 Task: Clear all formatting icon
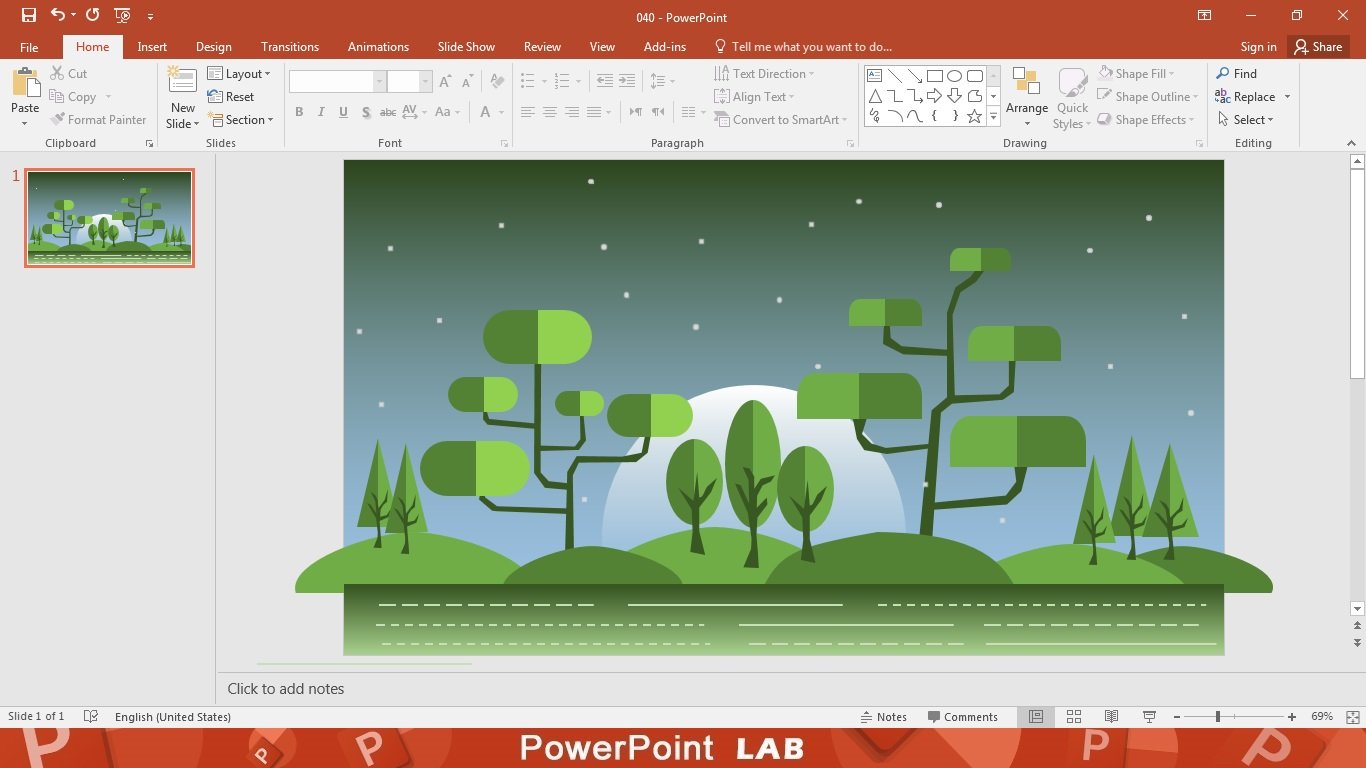click(x=497, y=82)
